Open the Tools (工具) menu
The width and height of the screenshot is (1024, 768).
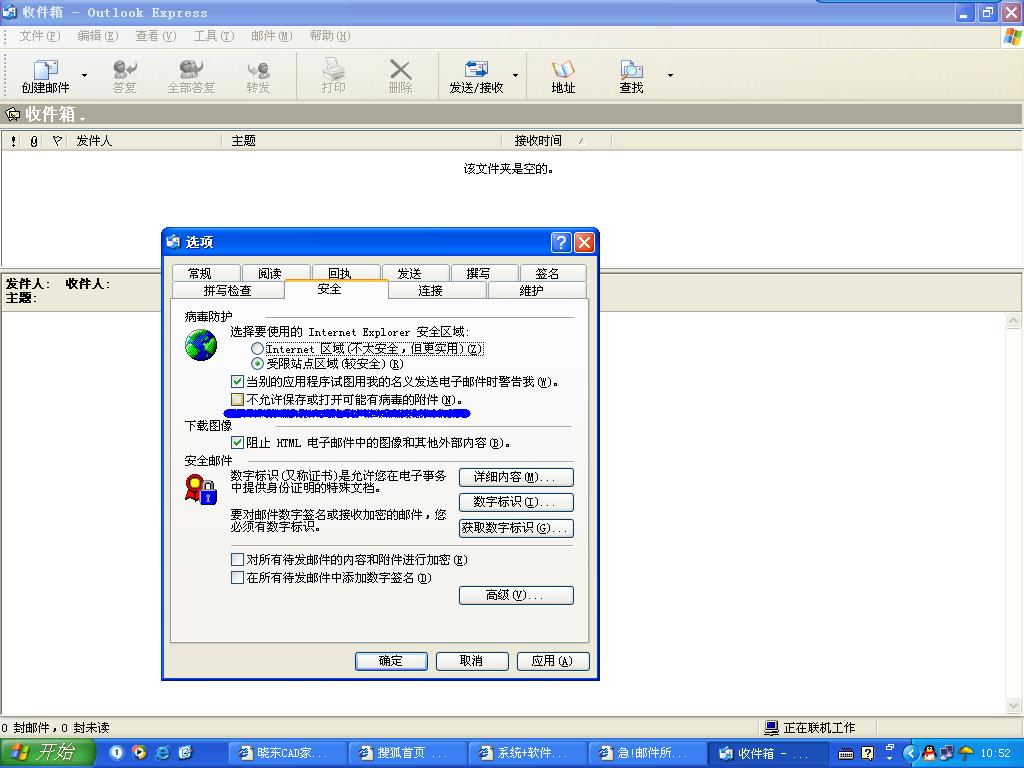tap(214, 36)
